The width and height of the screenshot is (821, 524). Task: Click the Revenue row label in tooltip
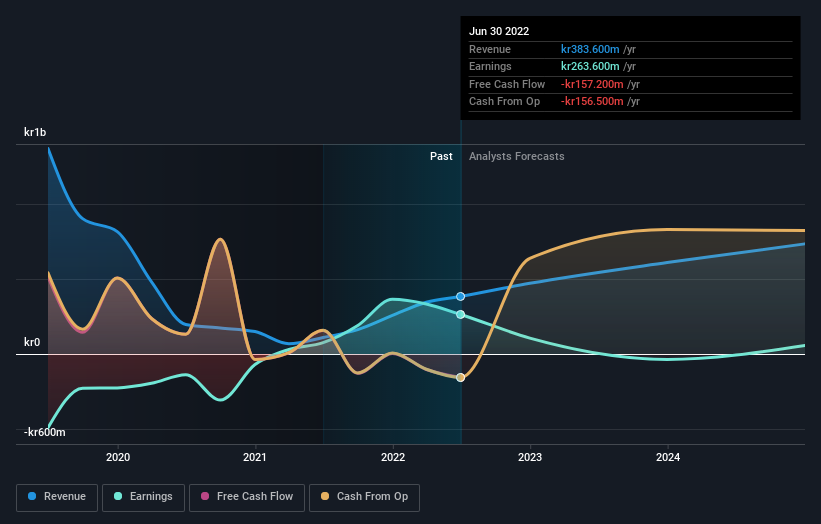point(490,49)
